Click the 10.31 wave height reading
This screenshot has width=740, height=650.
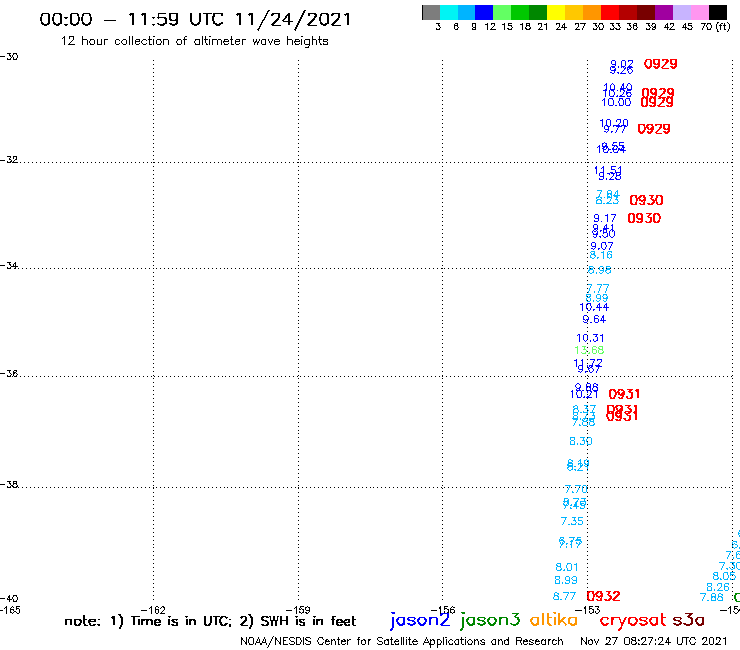pos(590,338)
